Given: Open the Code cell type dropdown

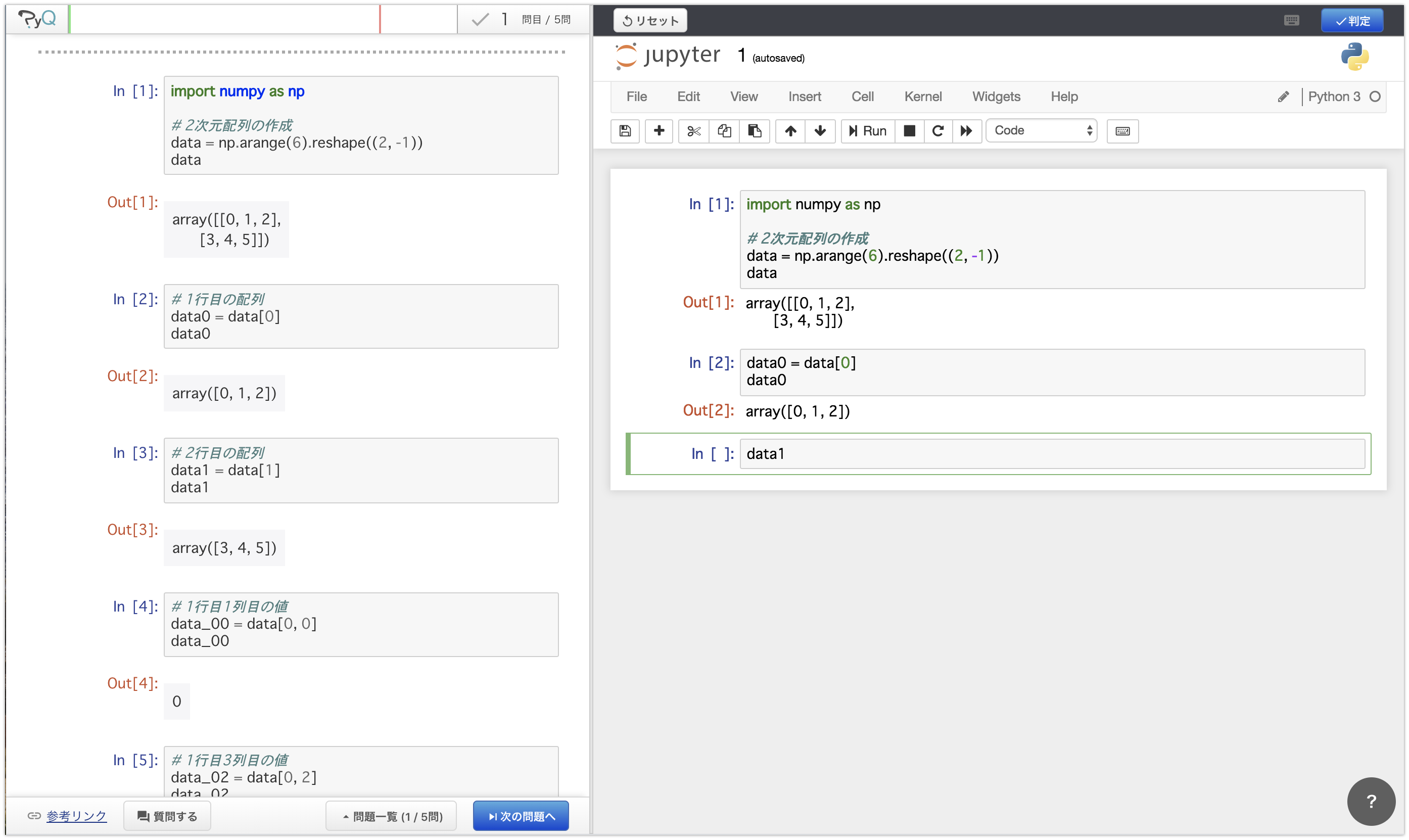Looking at the screenshot, I should [1041, 131].
